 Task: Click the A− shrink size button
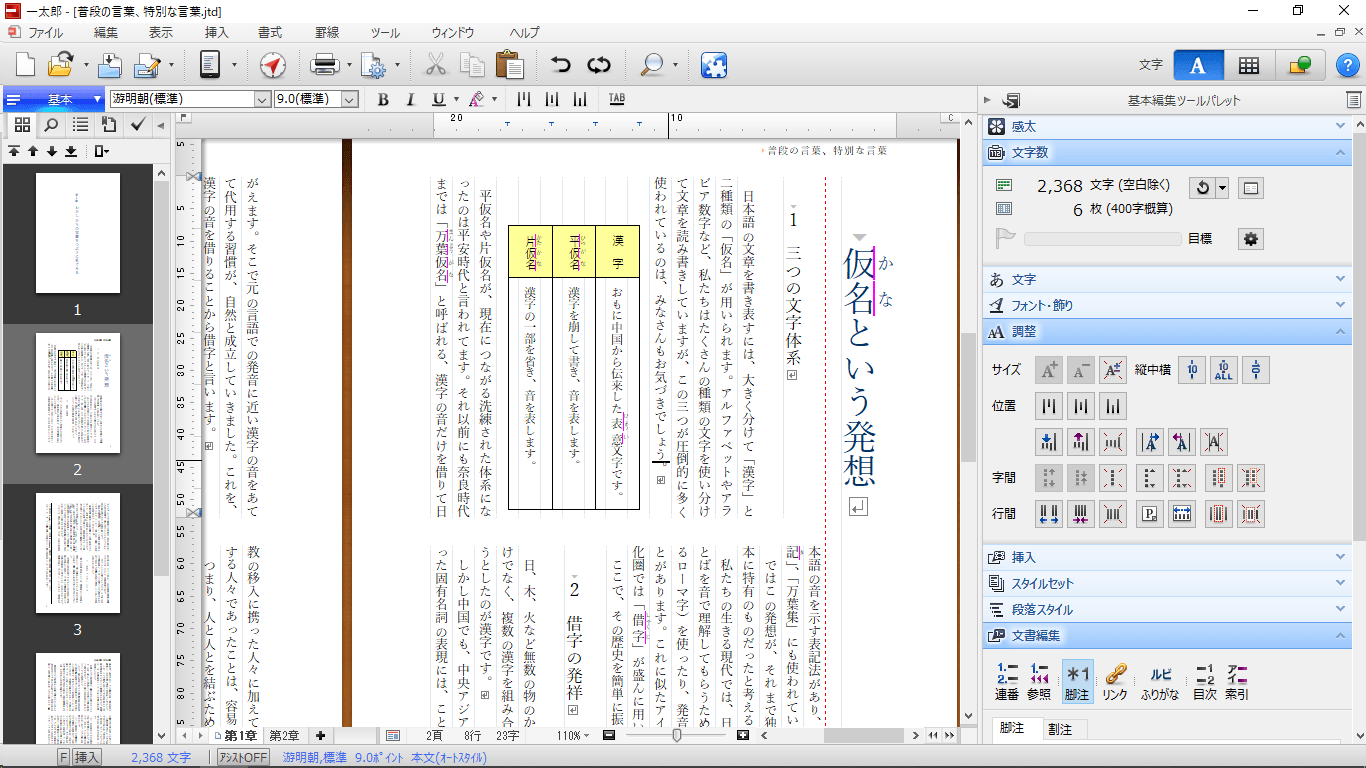click(1081, 370)
